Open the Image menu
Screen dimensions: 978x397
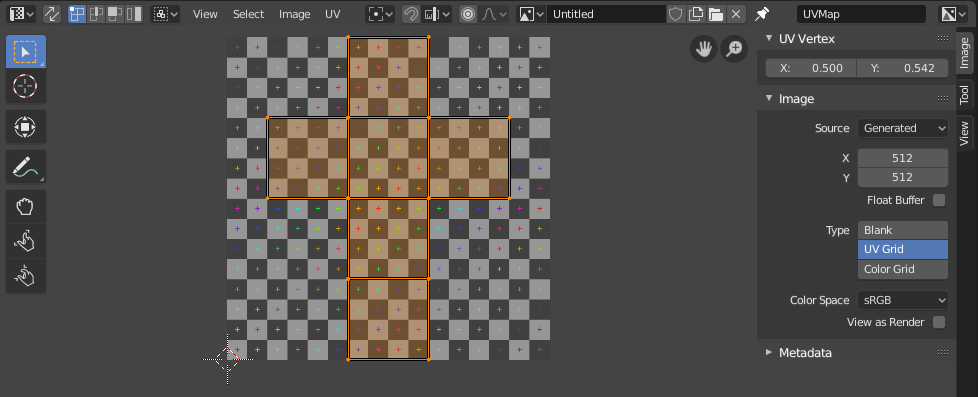294,14
